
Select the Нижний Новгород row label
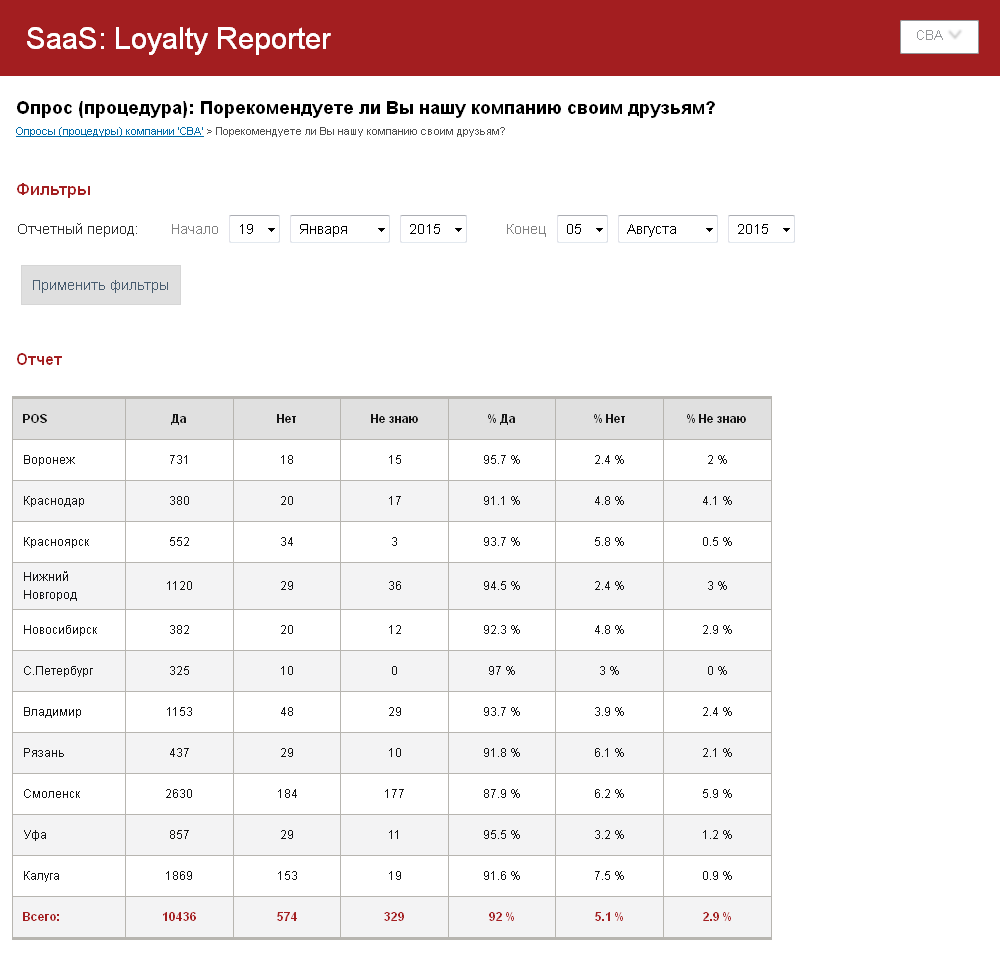coord(50,586)
